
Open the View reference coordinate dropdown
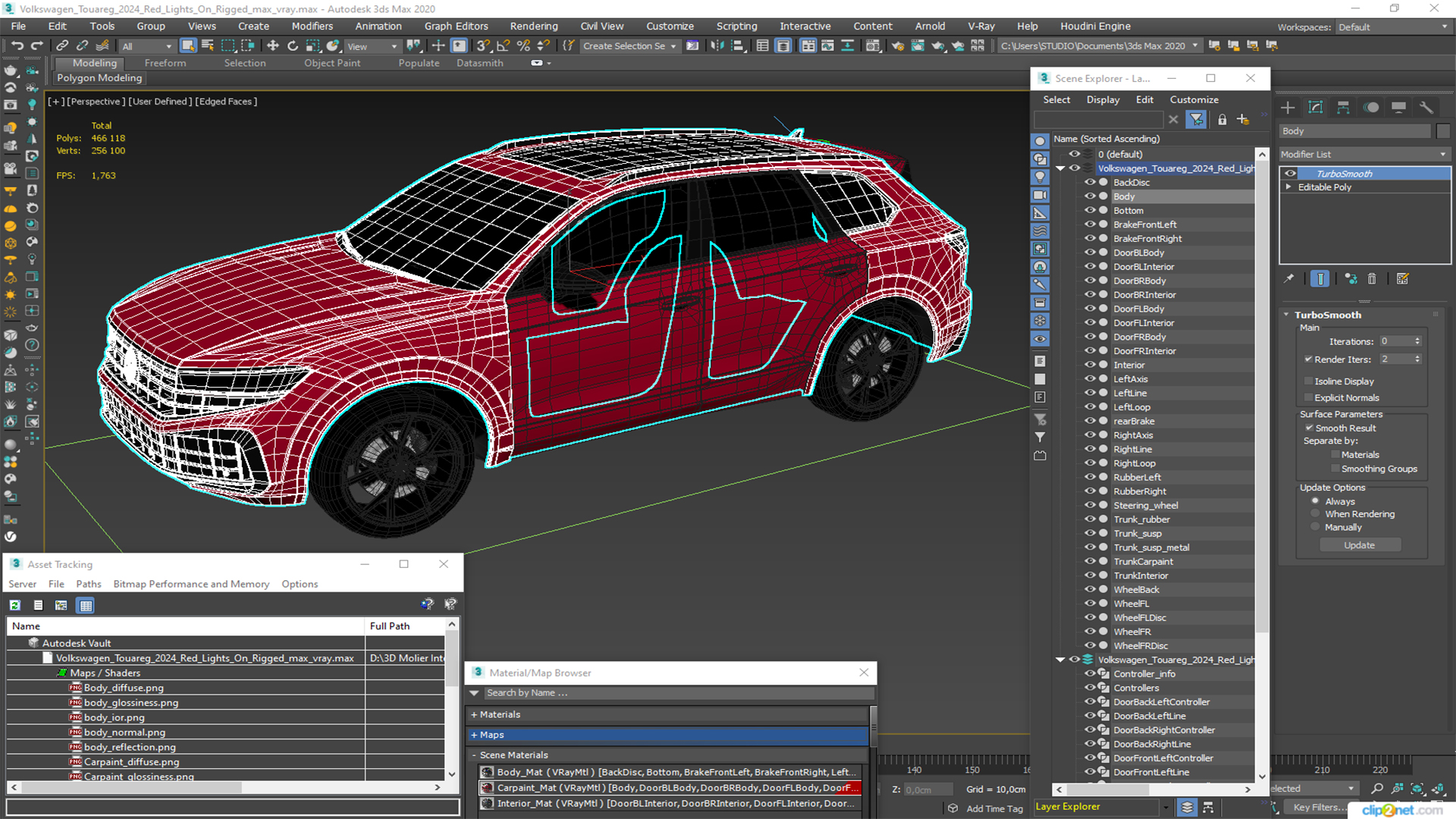372,46
